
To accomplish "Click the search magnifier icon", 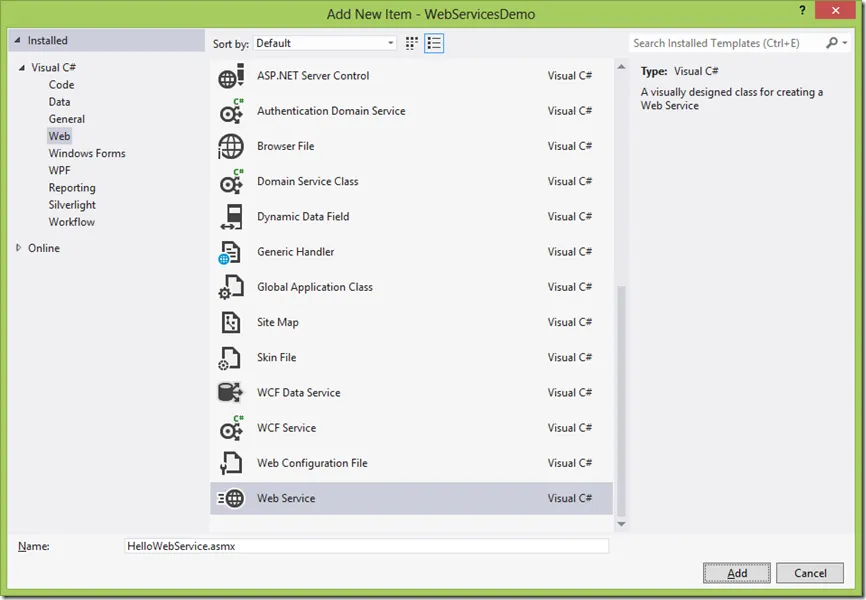I will [x=831, y=43].
